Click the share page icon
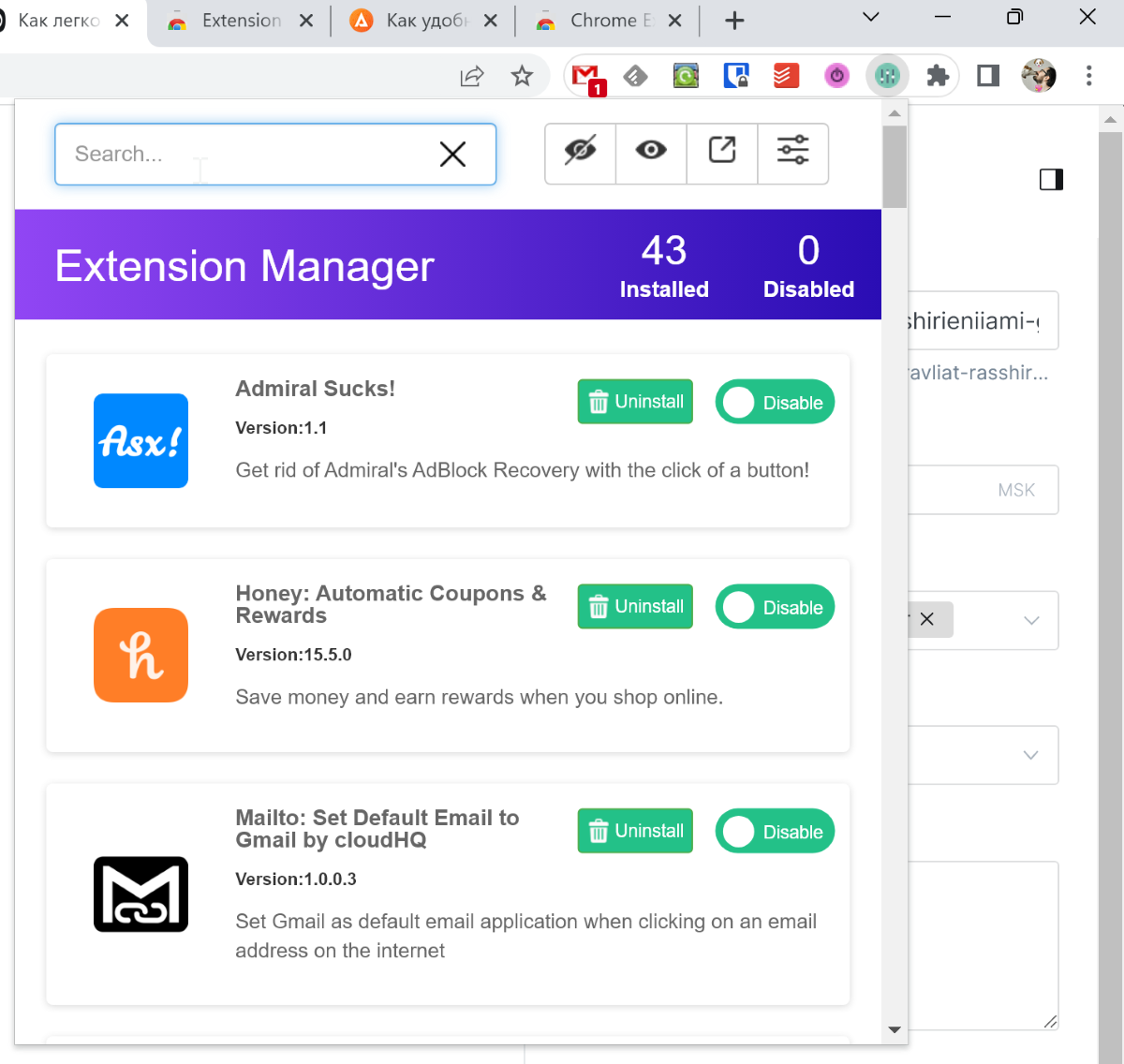1124x1064 pixels. click(472, 76)
